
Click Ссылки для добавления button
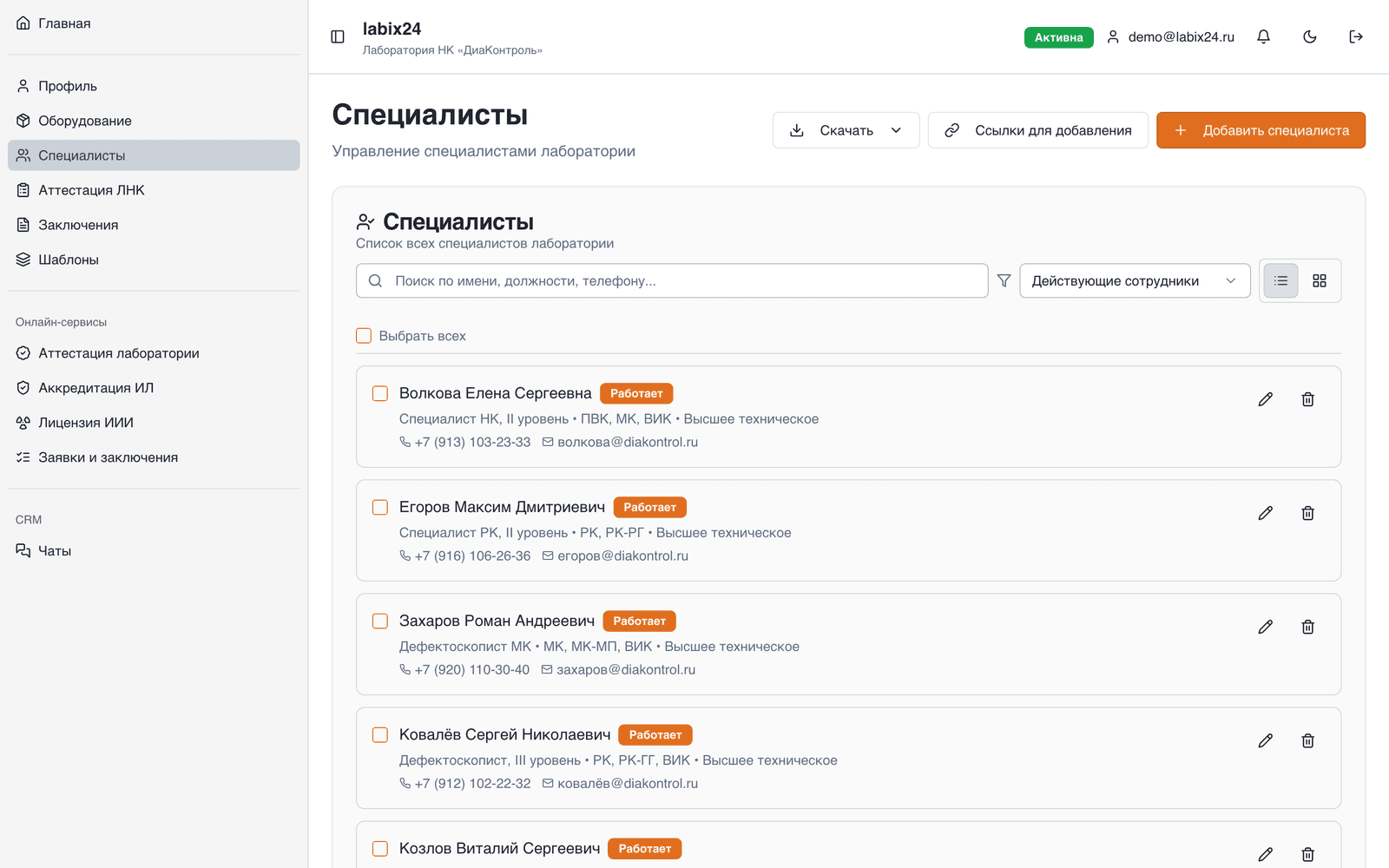[x=1038, y=130]
